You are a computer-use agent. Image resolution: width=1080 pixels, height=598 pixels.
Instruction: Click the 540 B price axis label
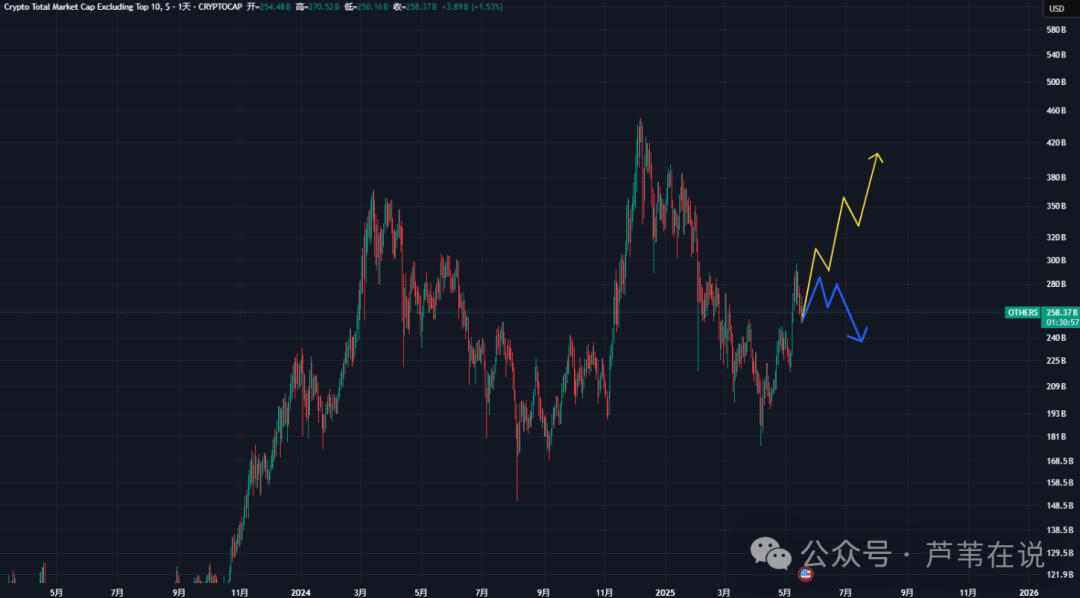(x=1057, y=54)
